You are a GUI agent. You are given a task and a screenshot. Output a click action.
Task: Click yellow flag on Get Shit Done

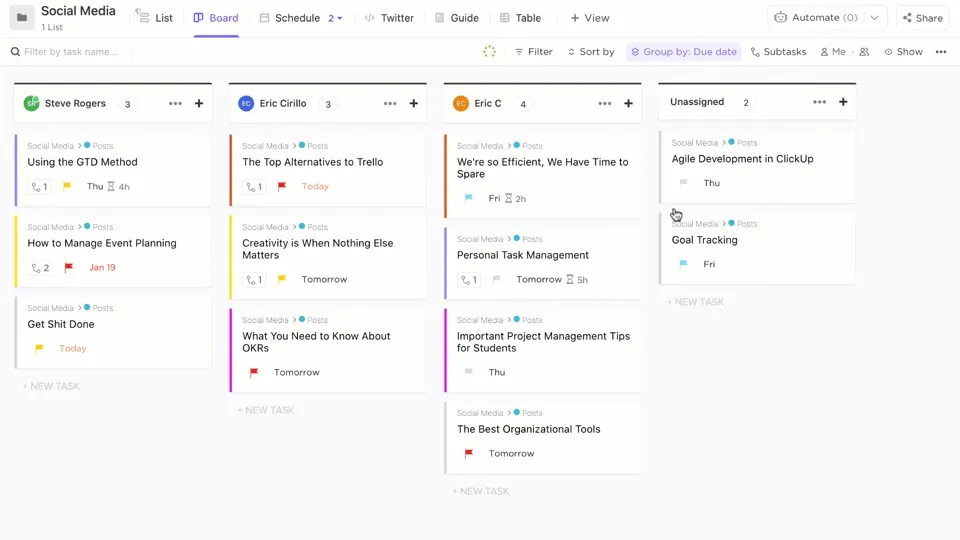[x=39, y=348]
